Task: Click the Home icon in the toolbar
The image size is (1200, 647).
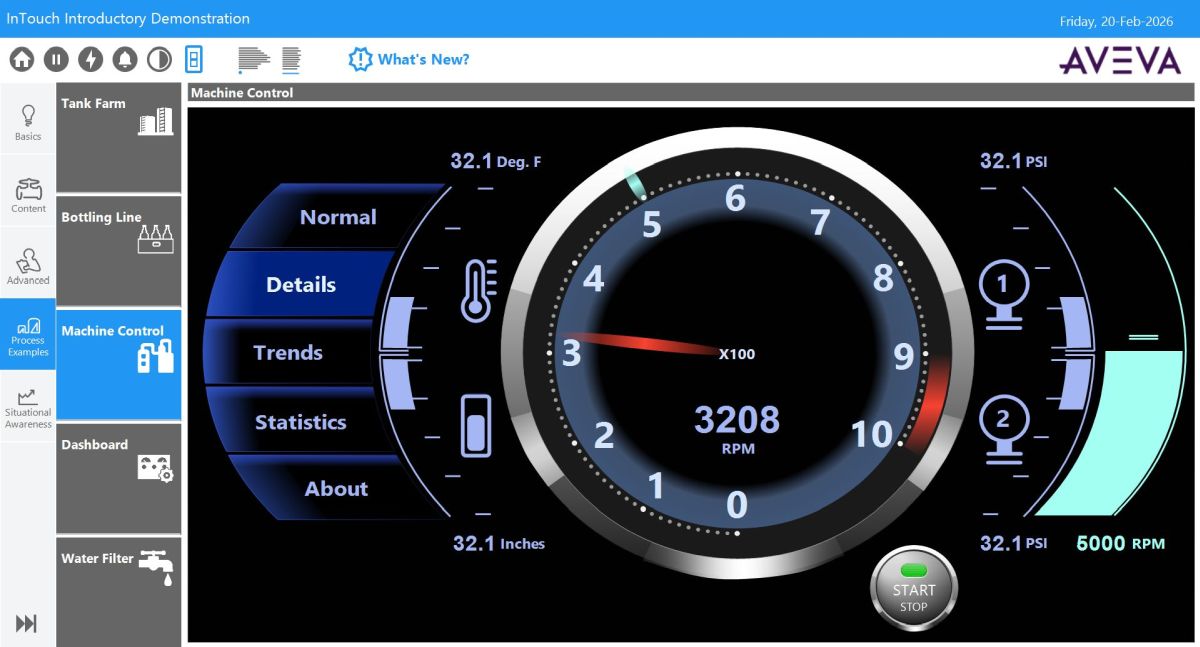Action: pyautogui.click(x=22, y=60)
